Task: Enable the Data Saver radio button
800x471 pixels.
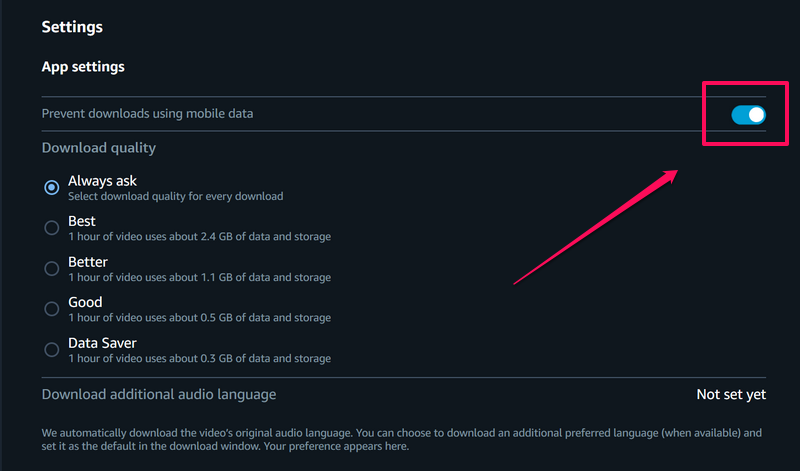Action: click(52, 350)
